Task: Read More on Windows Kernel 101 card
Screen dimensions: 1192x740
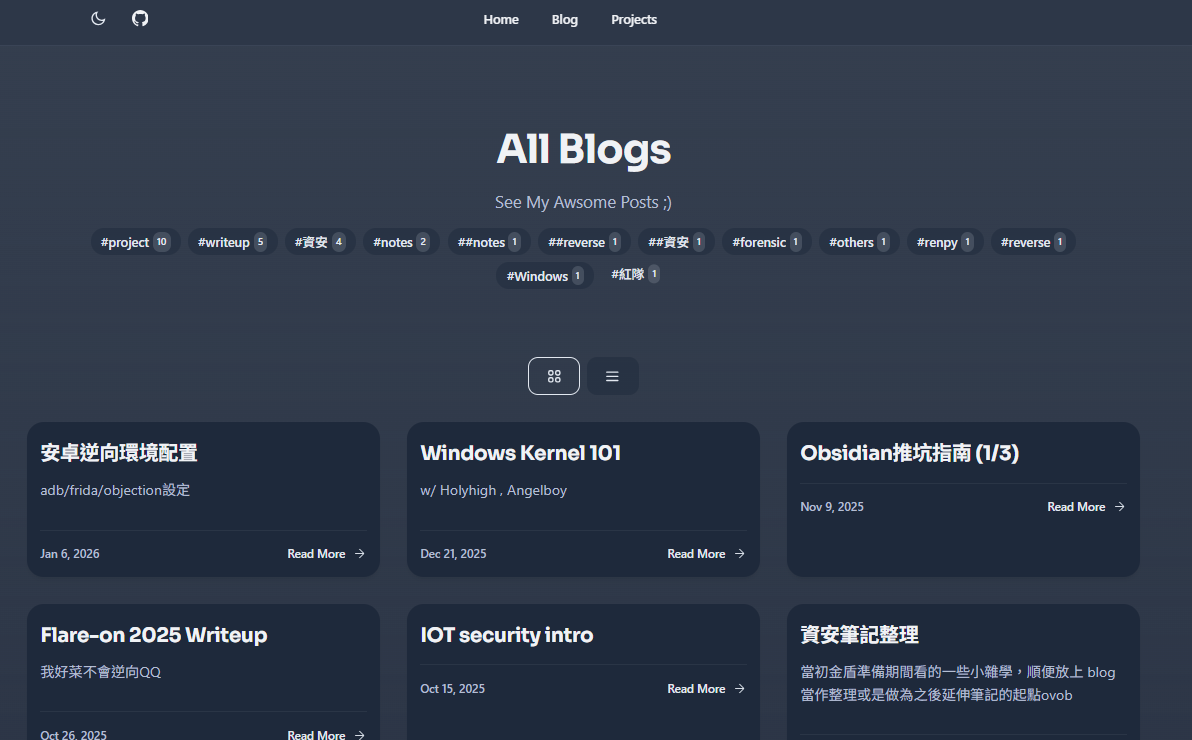Action: [x=706, y=554]
